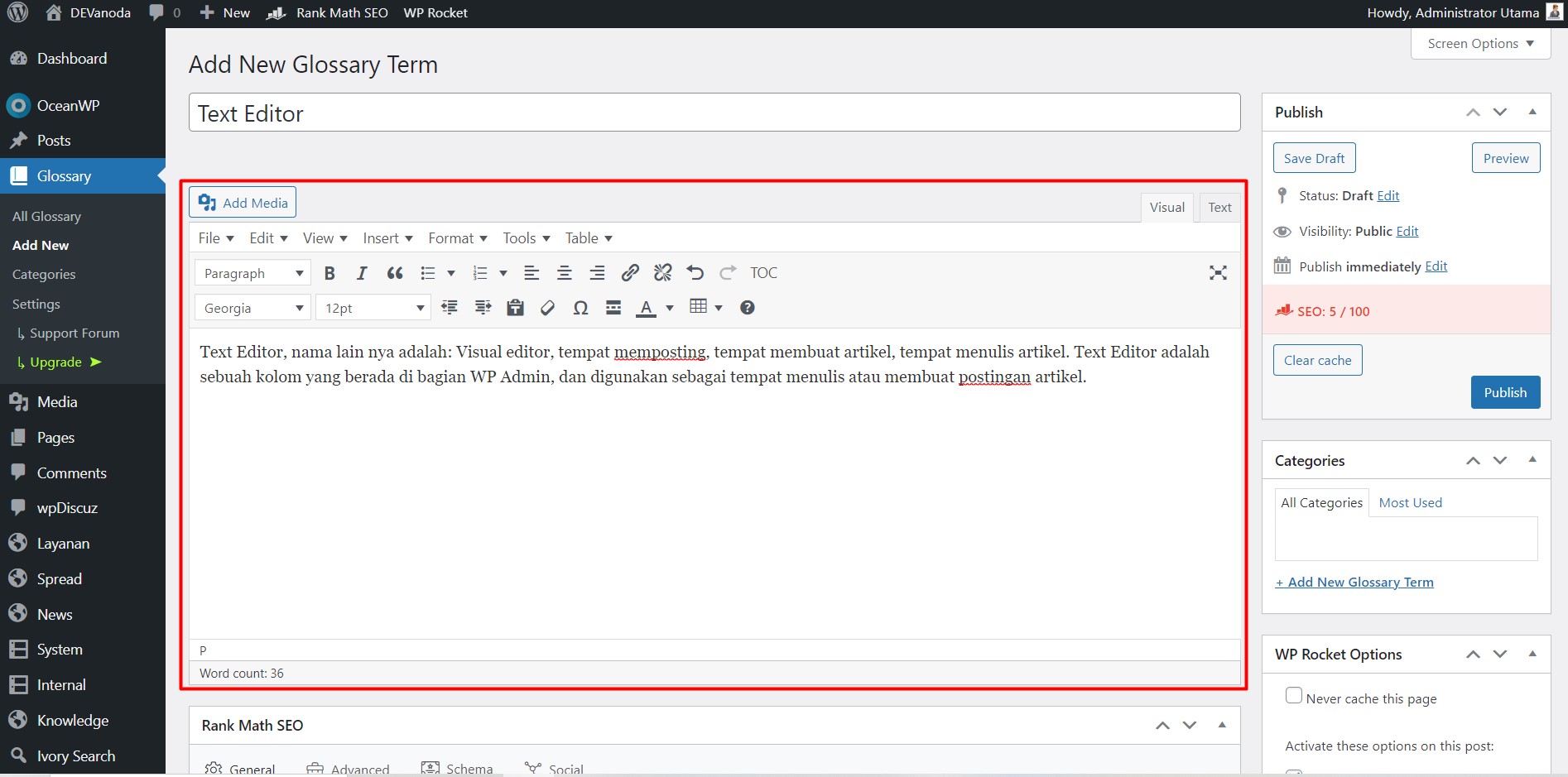This screenshot has height=777, width=1568.
Task: Click the numbered list icon
Action: click(480, 273)
